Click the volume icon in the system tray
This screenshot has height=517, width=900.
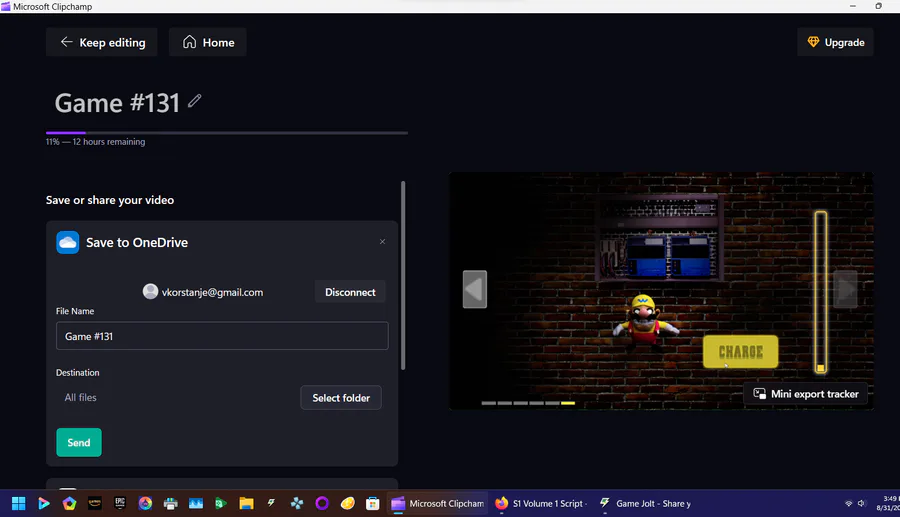click(x=861, y=503)
